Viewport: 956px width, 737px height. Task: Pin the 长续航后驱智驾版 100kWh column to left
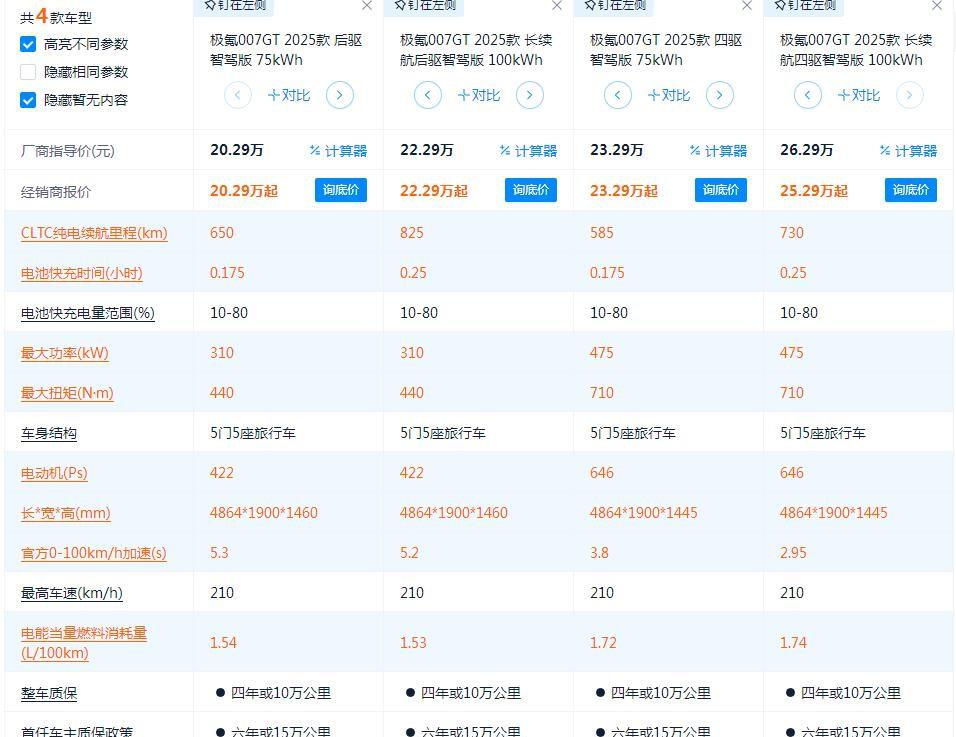tap(426, 5)
